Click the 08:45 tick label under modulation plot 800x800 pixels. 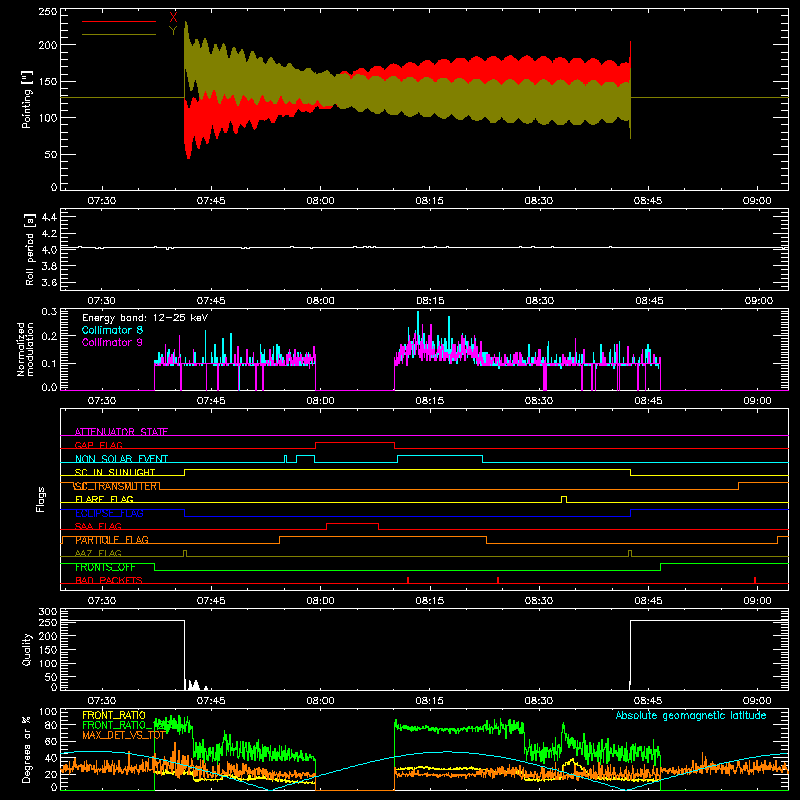[x=648, y=401]
